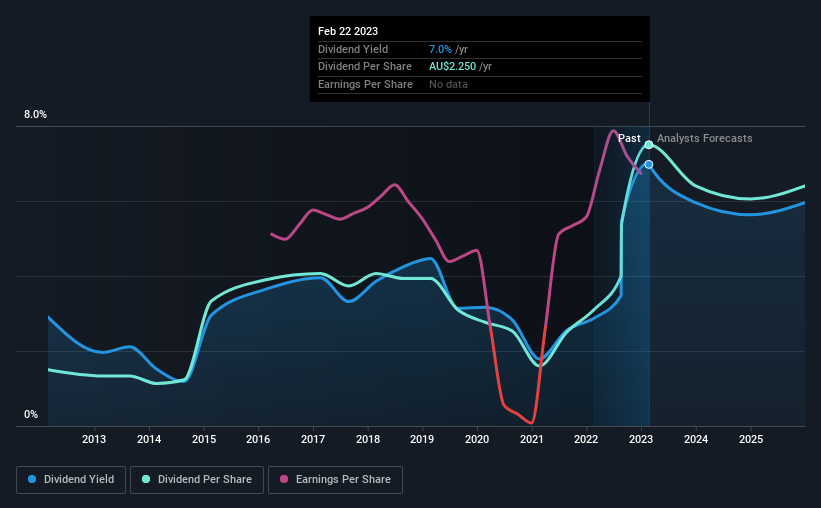Select the 2019 year label on axis
The image size is (821, 508).
coord(422,439)
